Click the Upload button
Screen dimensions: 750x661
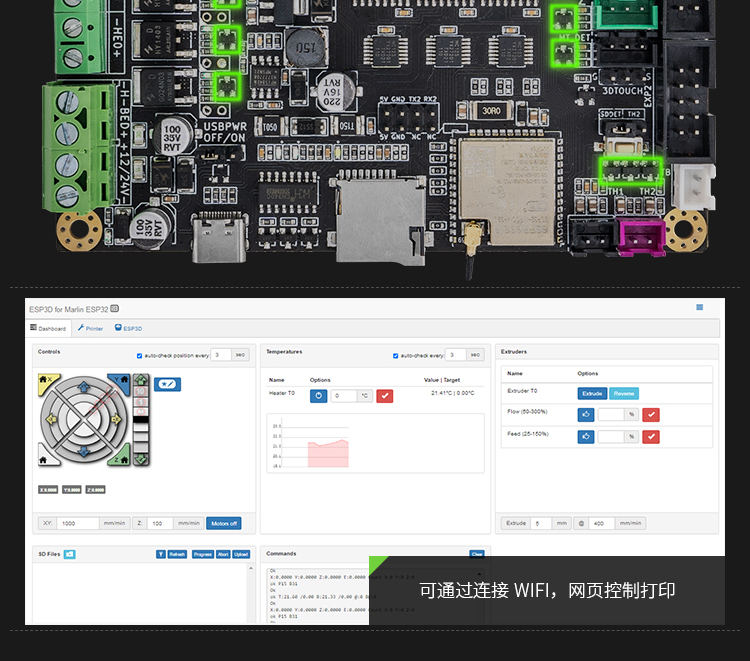241,554
